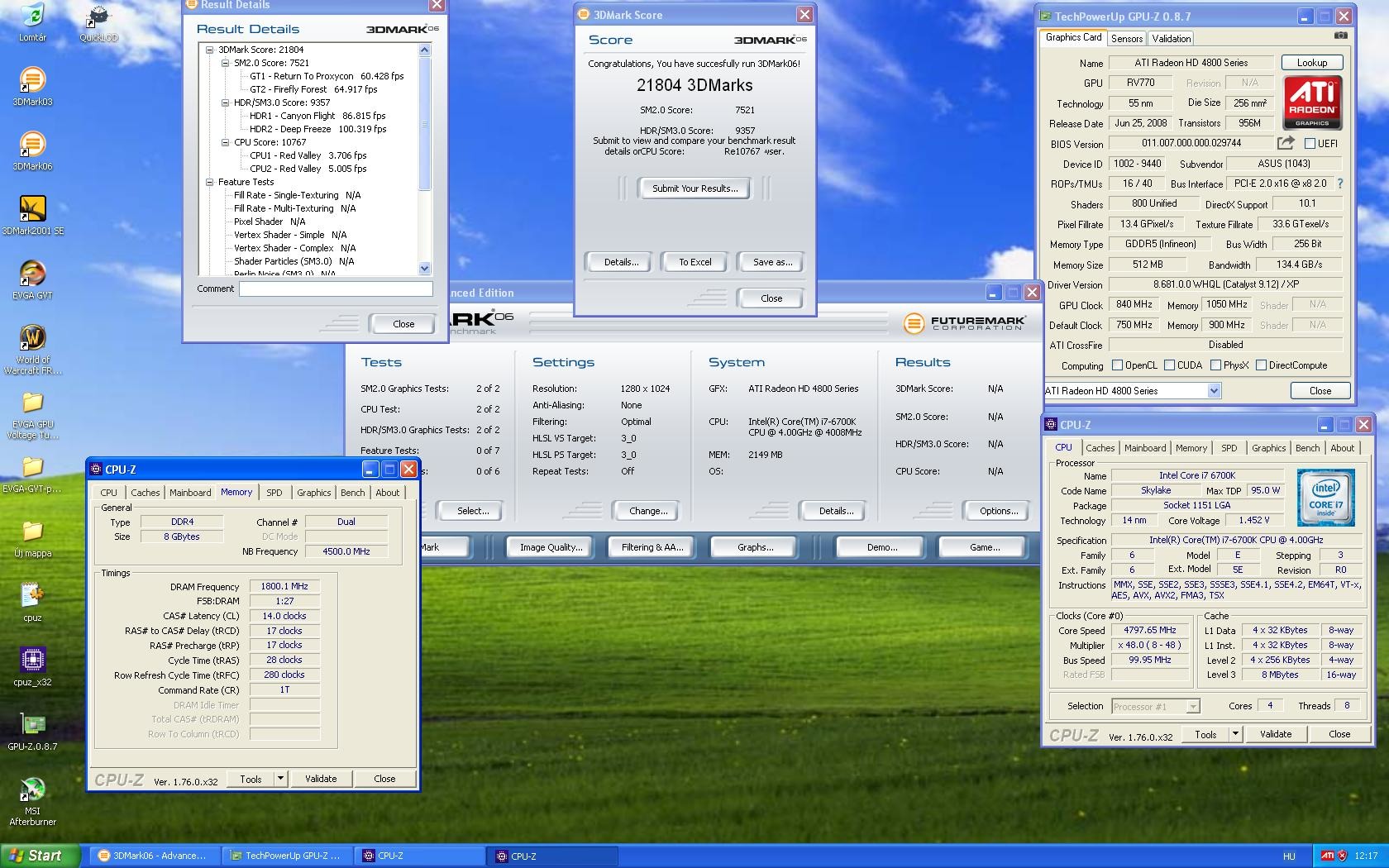Viewport: 1389px width, 868px height.
Task: Toggle the CUDA checkbox
Action: [x=1169, y=365]
